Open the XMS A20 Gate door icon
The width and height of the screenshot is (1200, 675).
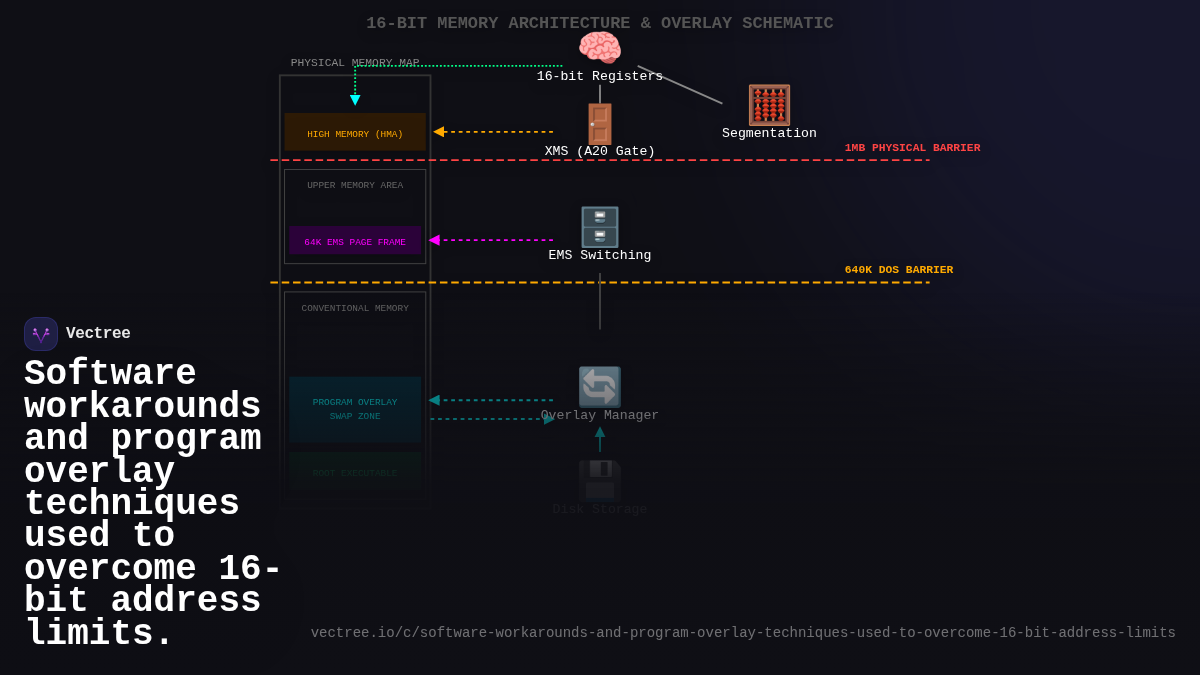pyautogui.click(x=599, y=123)
